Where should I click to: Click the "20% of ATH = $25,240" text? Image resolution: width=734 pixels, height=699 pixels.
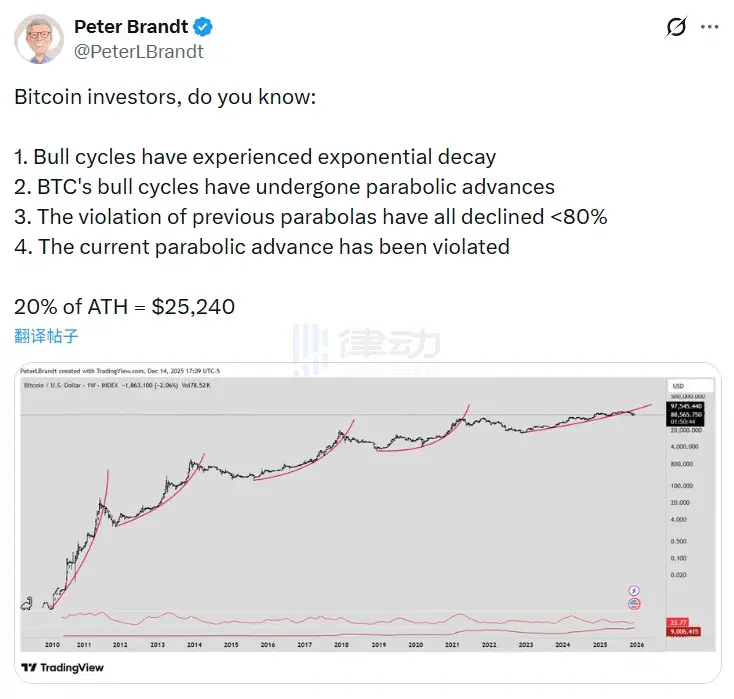coord(125,306)
